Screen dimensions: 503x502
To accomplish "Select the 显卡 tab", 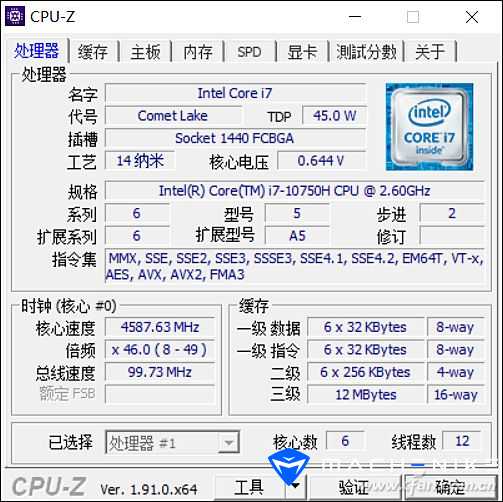I will pyautogui.click(x=302, y=52).
